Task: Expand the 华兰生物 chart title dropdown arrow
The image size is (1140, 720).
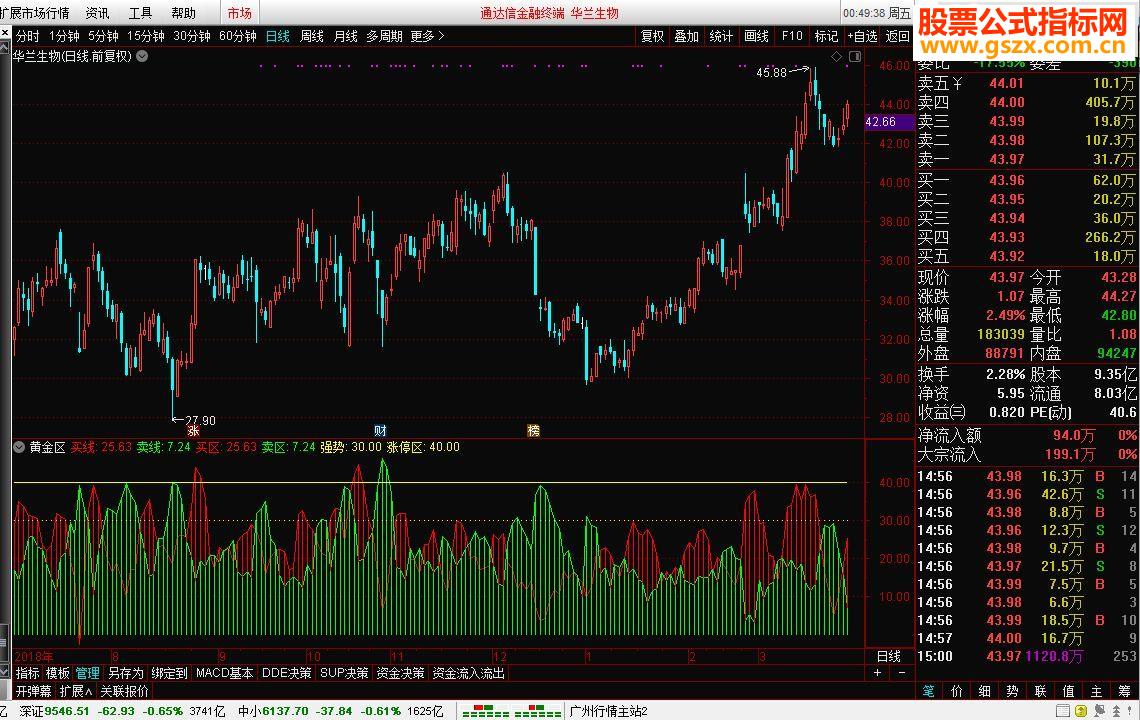Action: 142,56
